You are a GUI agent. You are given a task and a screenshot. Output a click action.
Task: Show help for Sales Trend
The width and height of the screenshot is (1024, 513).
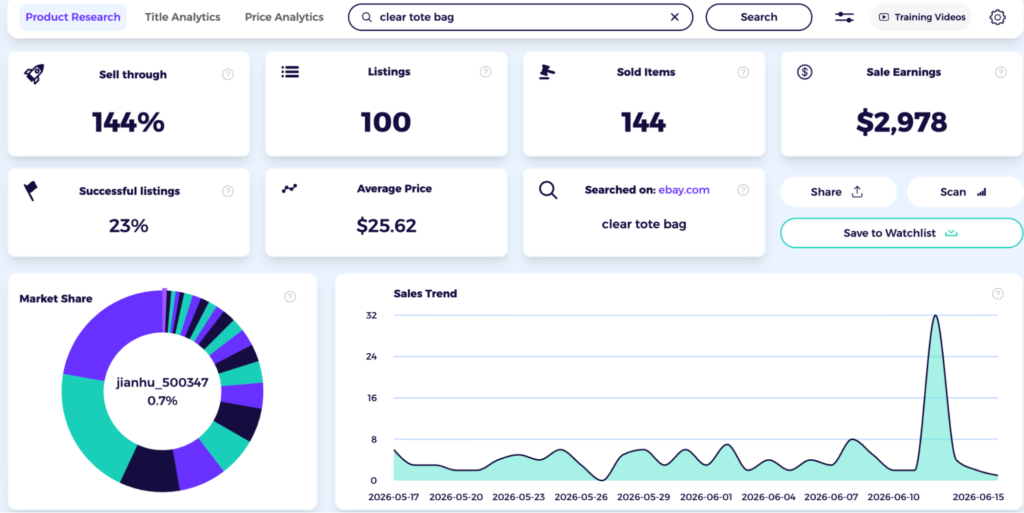coord(998,294)
